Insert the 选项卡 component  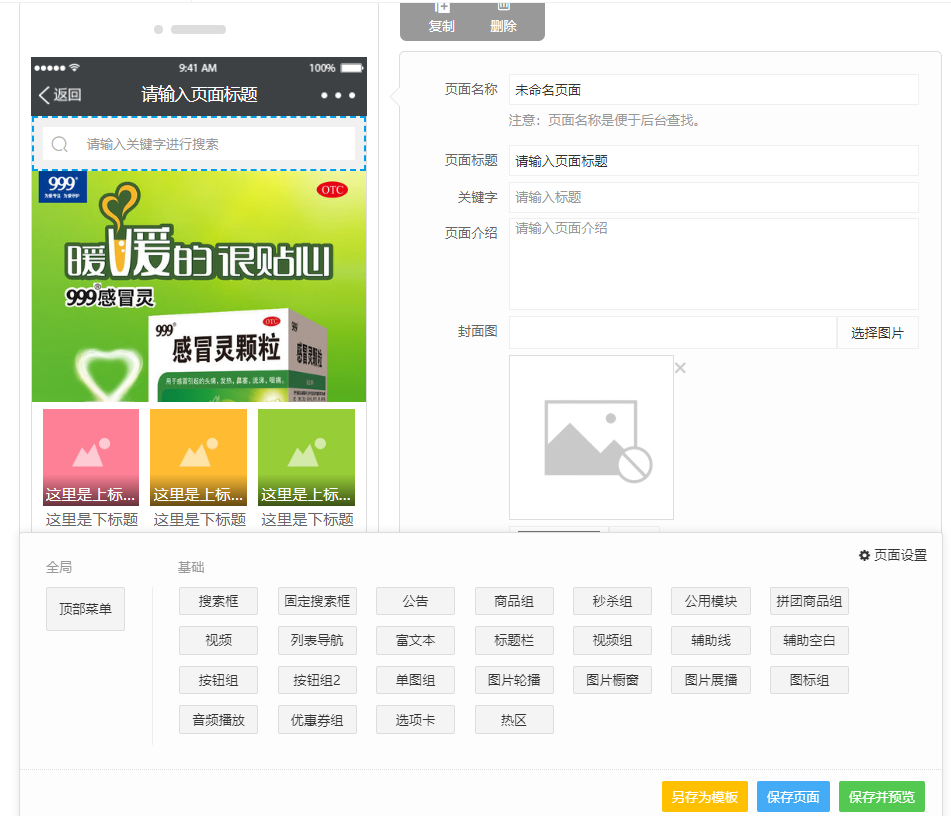click(415, 720)
